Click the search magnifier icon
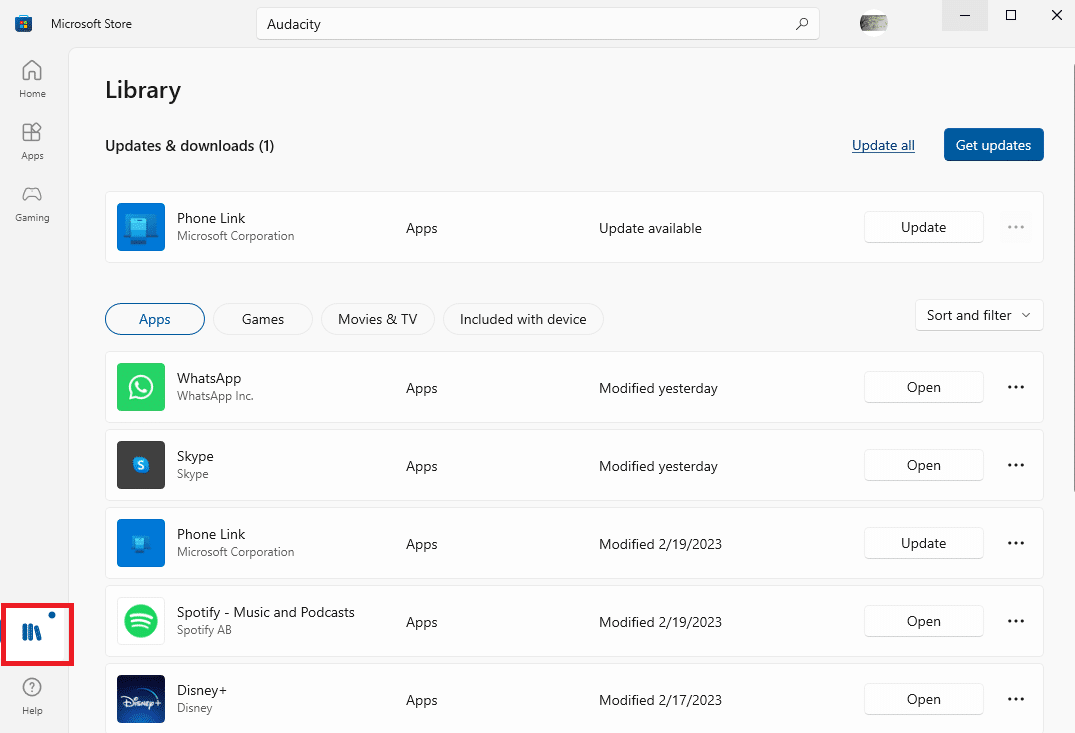Screen dimensions: 1075x733 tap(801, 24)
